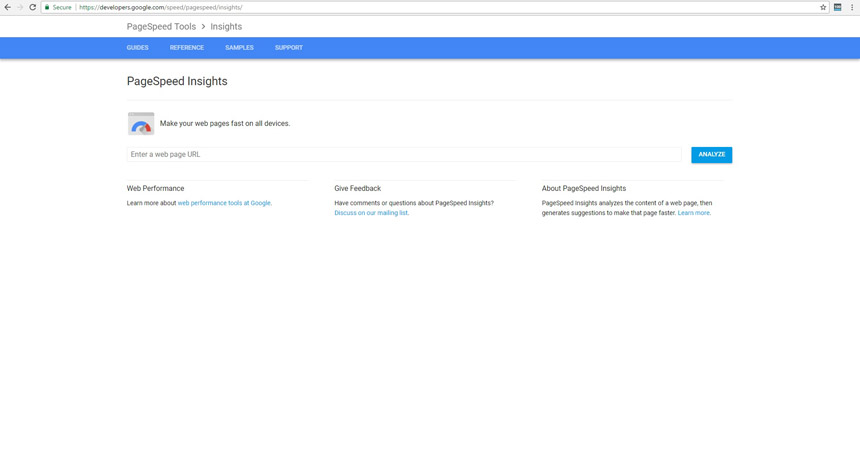Bookmark this page with the star icon
The height and width of the screenshot is (470, 860).
(x=823, y=7)
